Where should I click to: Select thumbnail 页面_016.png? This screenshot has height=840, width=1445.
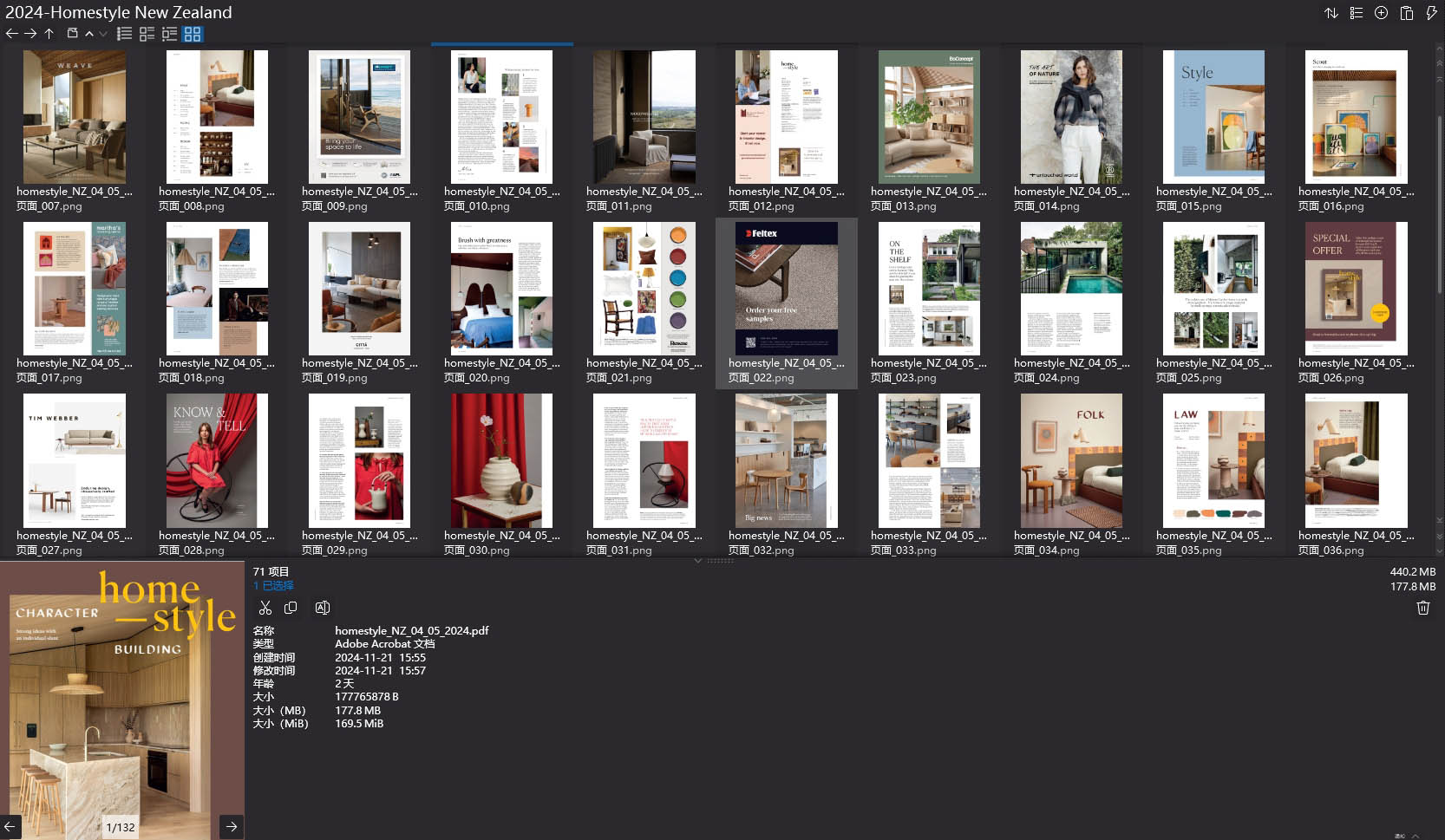click(x=1357, y=117)
